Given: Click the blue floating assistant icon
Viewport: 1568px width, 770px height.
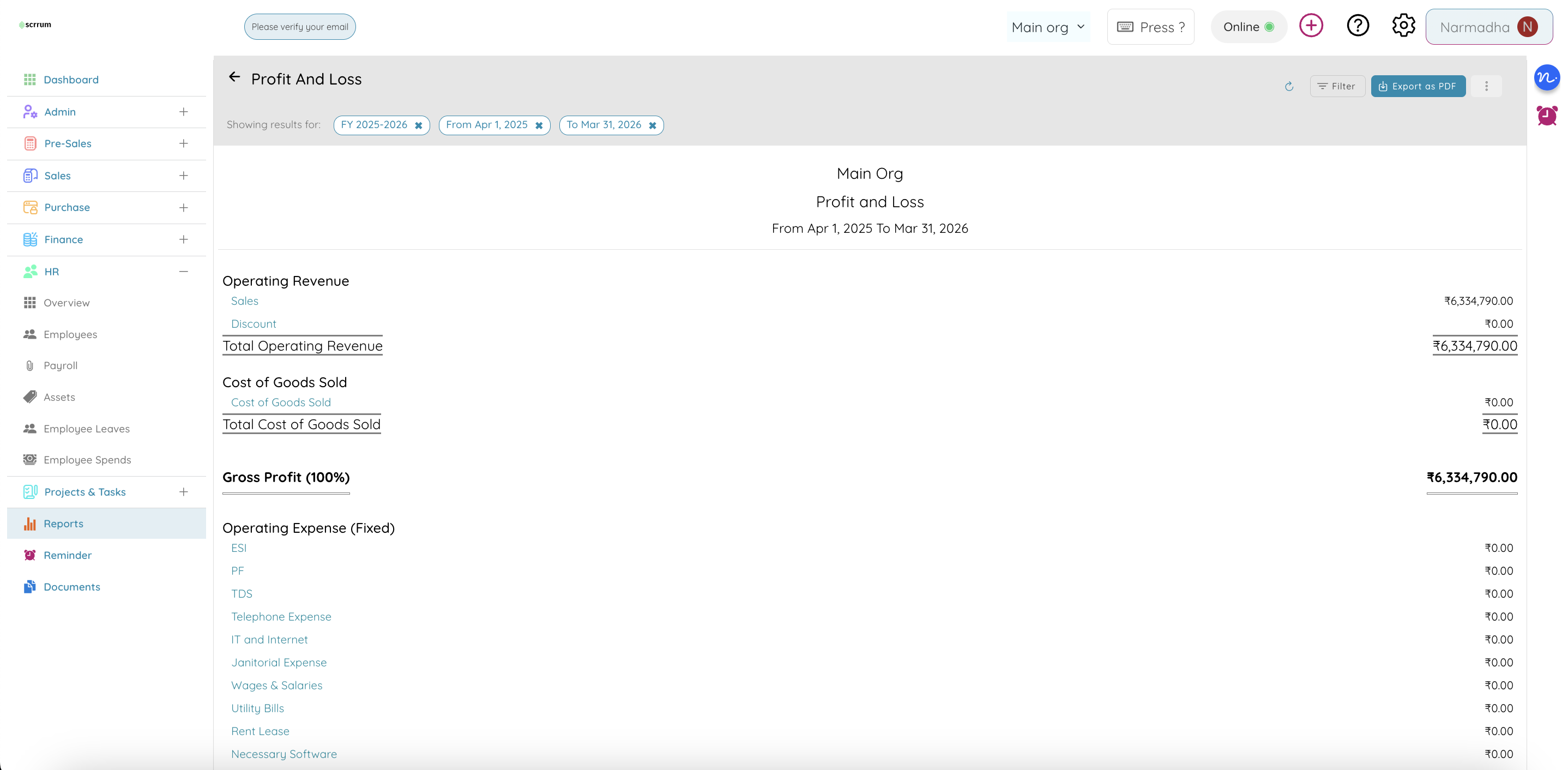Looking at the screenshot, I should coord(1547,78).
